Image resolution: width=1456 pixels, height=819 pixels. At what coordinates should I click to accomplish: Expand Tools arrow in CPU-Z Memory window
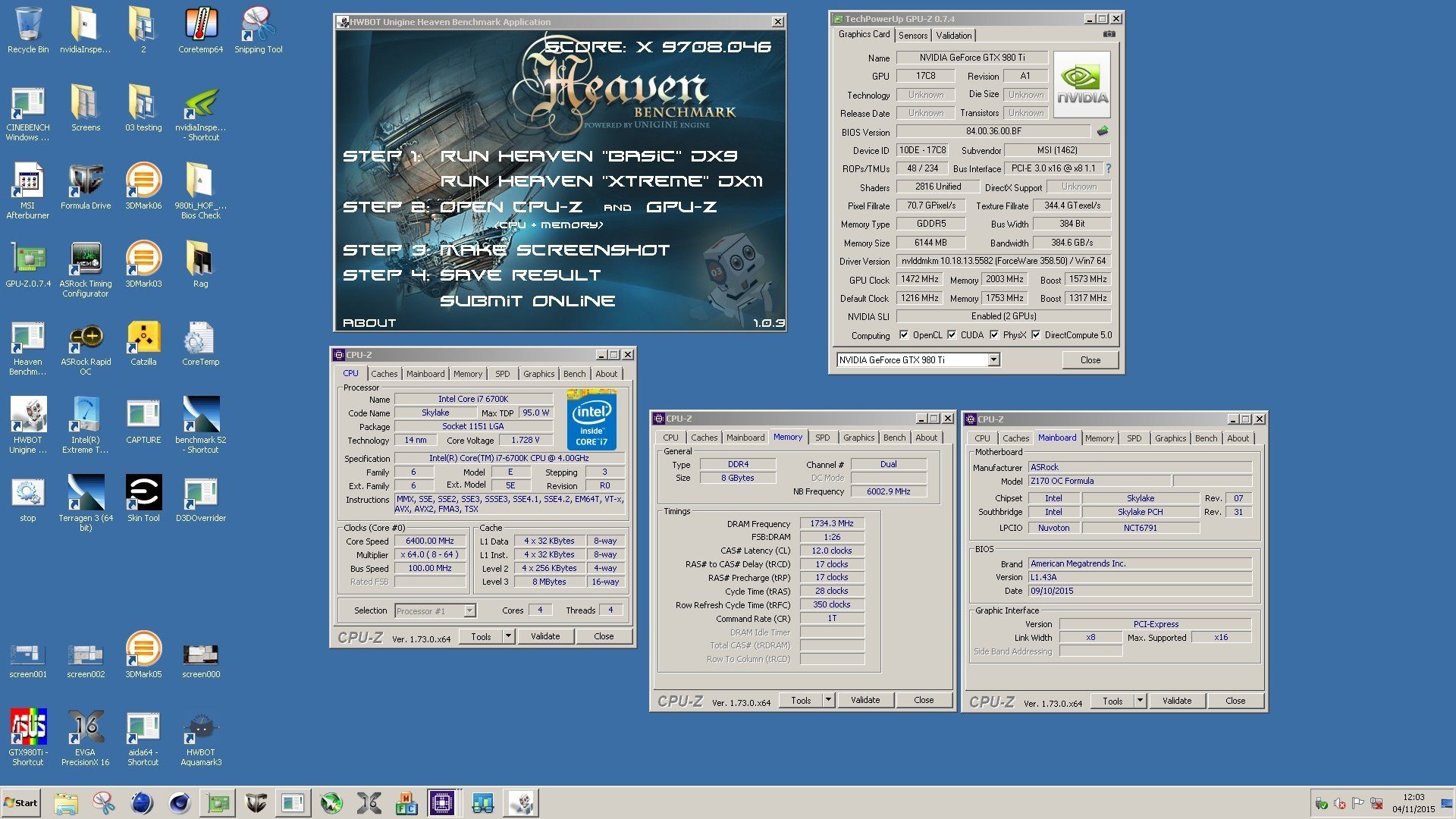pos(828,700)
